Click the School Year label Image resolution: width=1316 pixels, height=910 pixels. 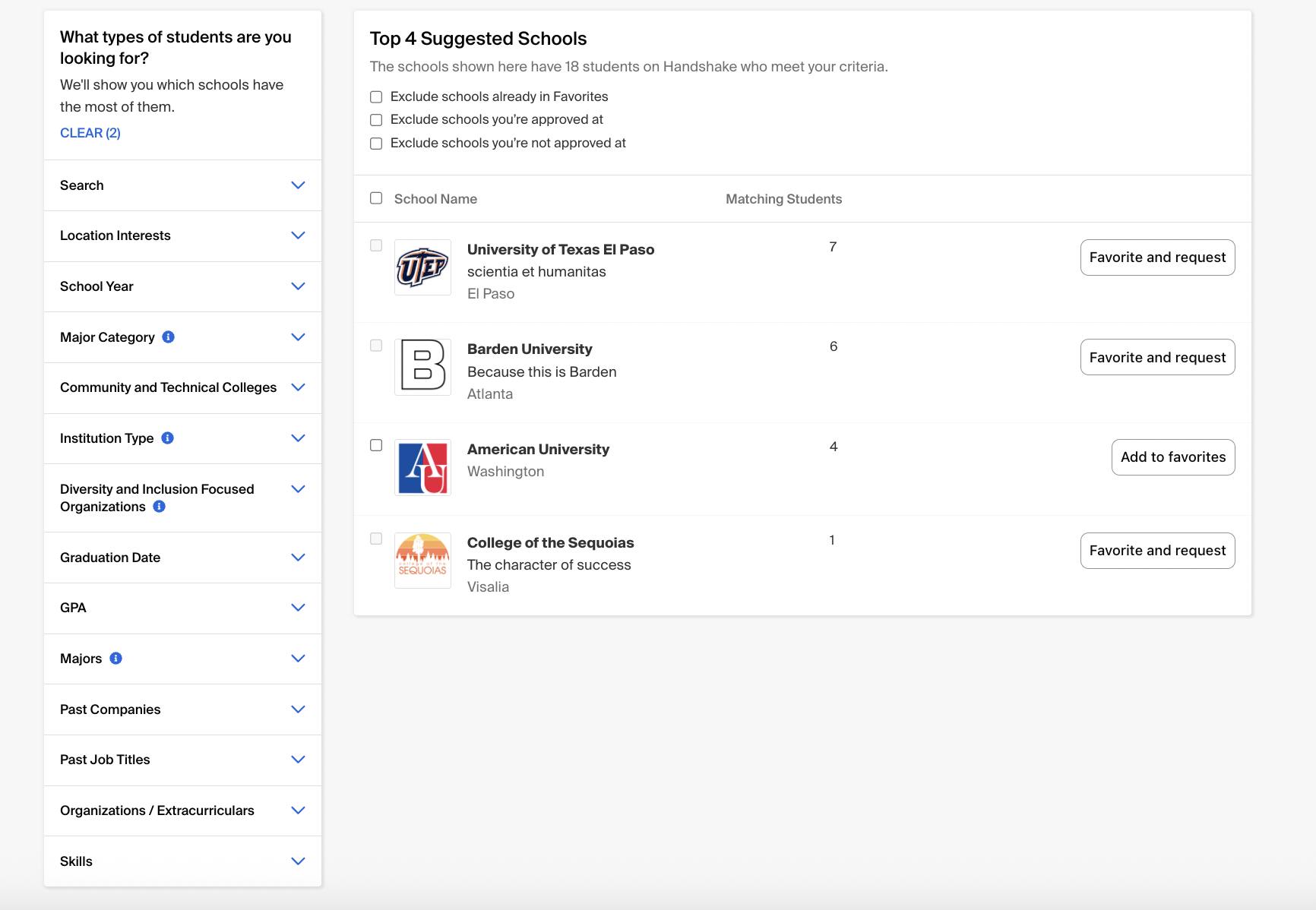coord(96,286)
